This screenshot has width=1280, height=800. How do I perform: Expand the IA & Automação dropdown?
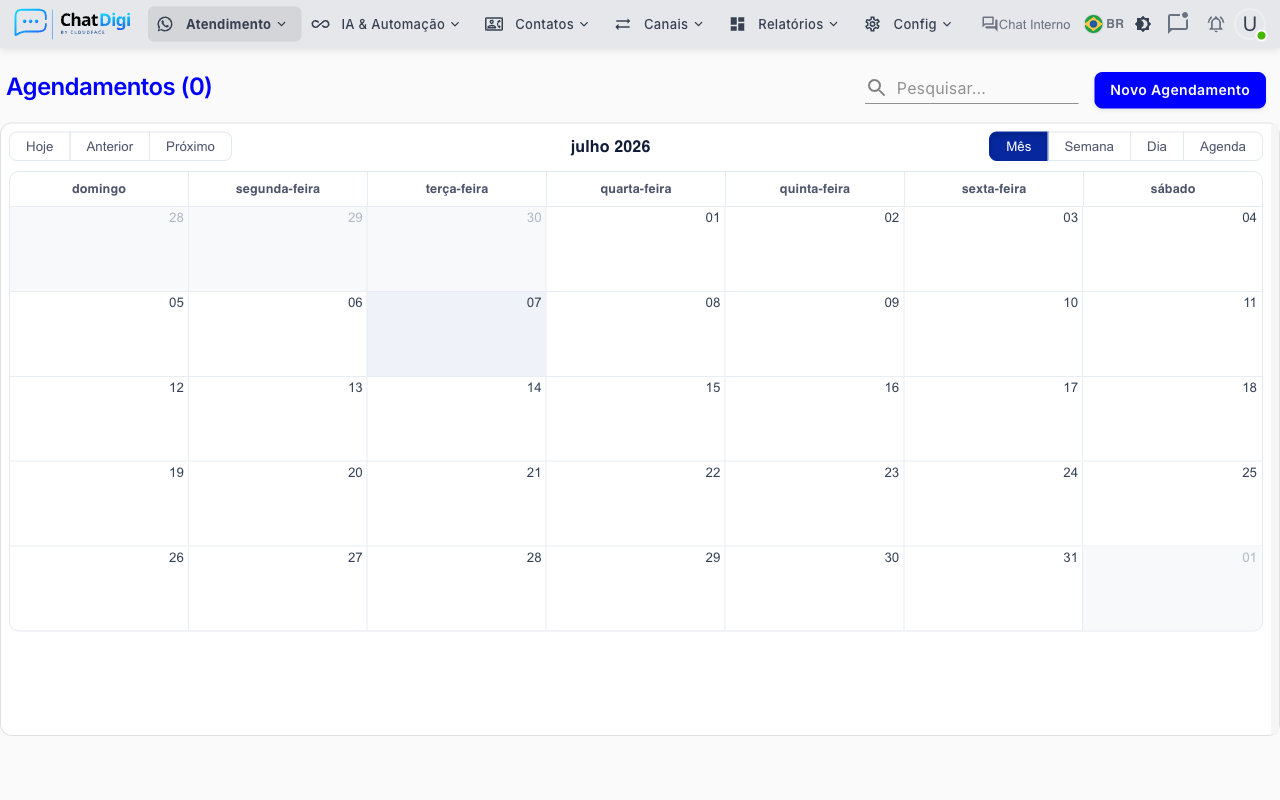click(386, 24)
